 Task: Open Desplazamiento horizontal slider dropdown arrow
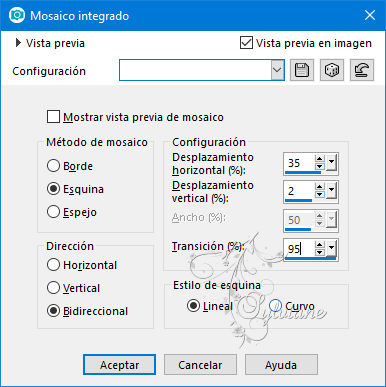tap(331, 163)
